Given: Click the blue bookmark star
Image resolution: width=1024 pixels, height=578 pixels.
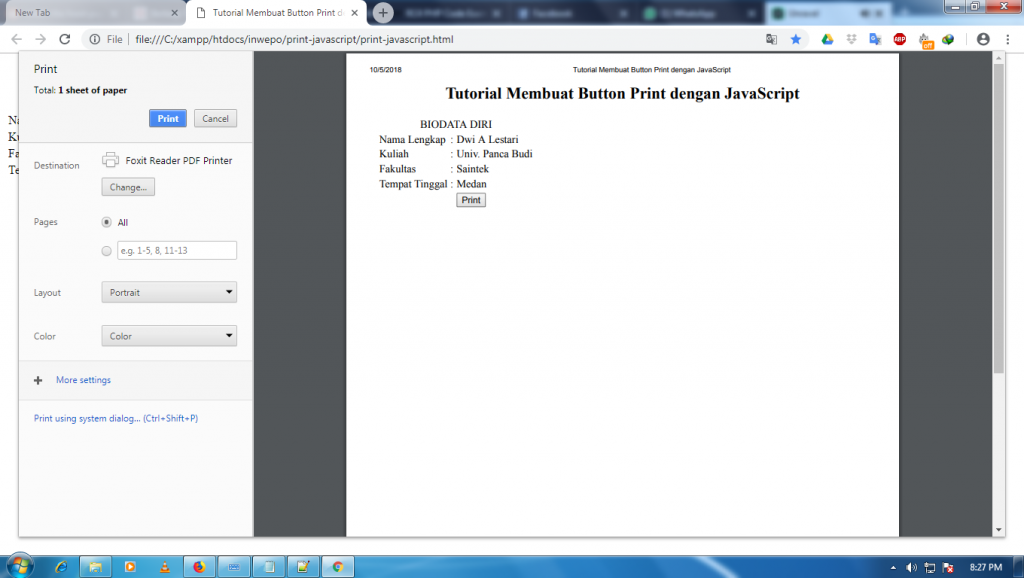Looking at the screenshot, I should (x=795, y=39).
